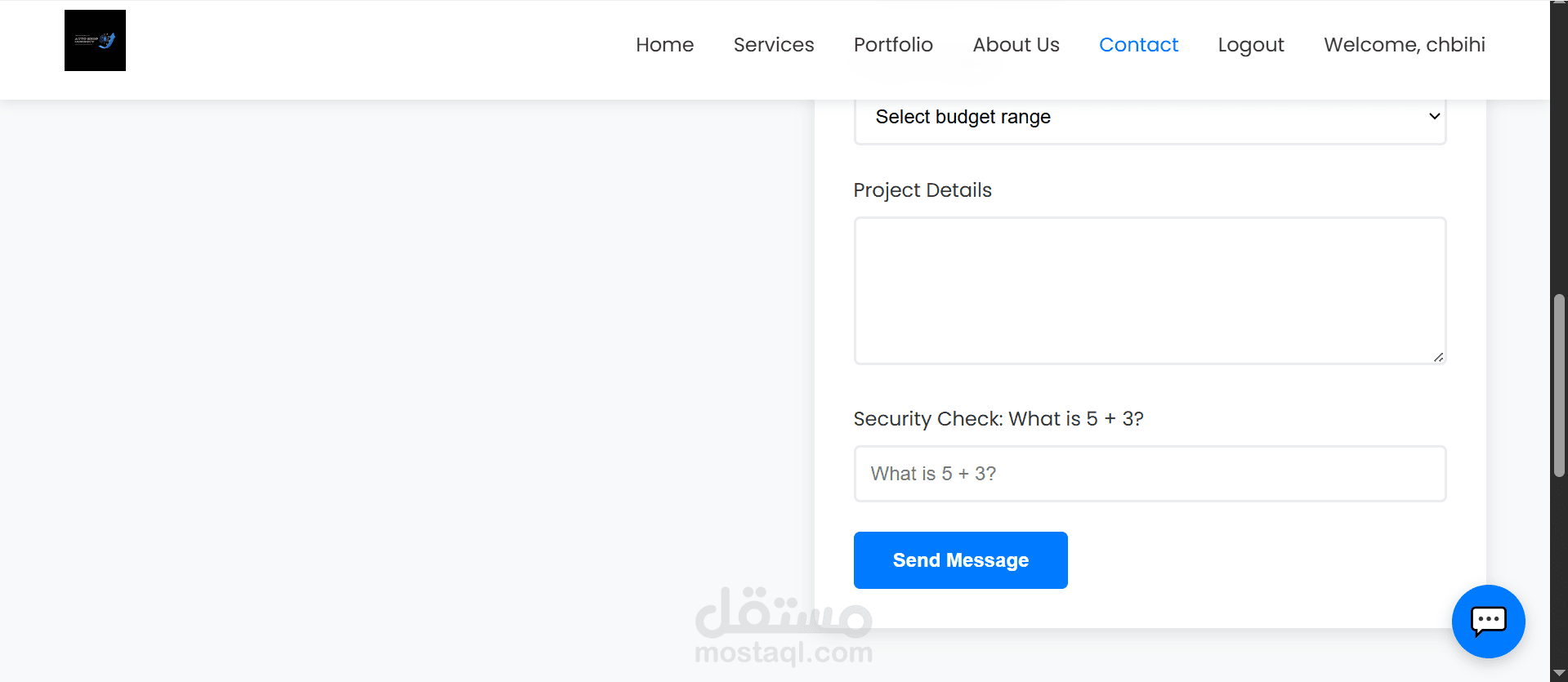Click the page scrollbar down arrow
The height and width of the screenshot is (682, 1568).
point(1559,673)
